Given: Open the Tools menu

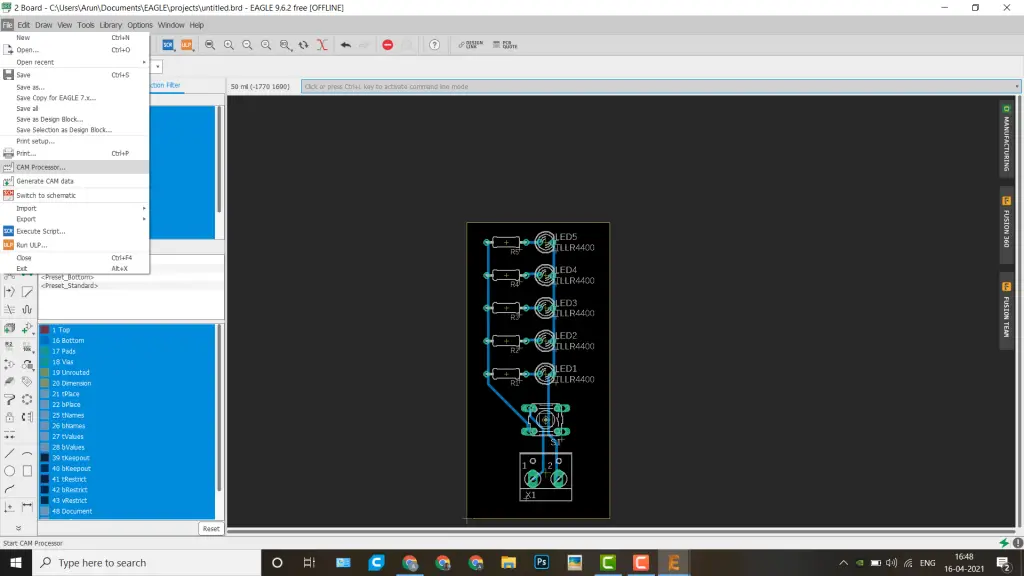Looking at the screenshot, I should tap(86, 25).
